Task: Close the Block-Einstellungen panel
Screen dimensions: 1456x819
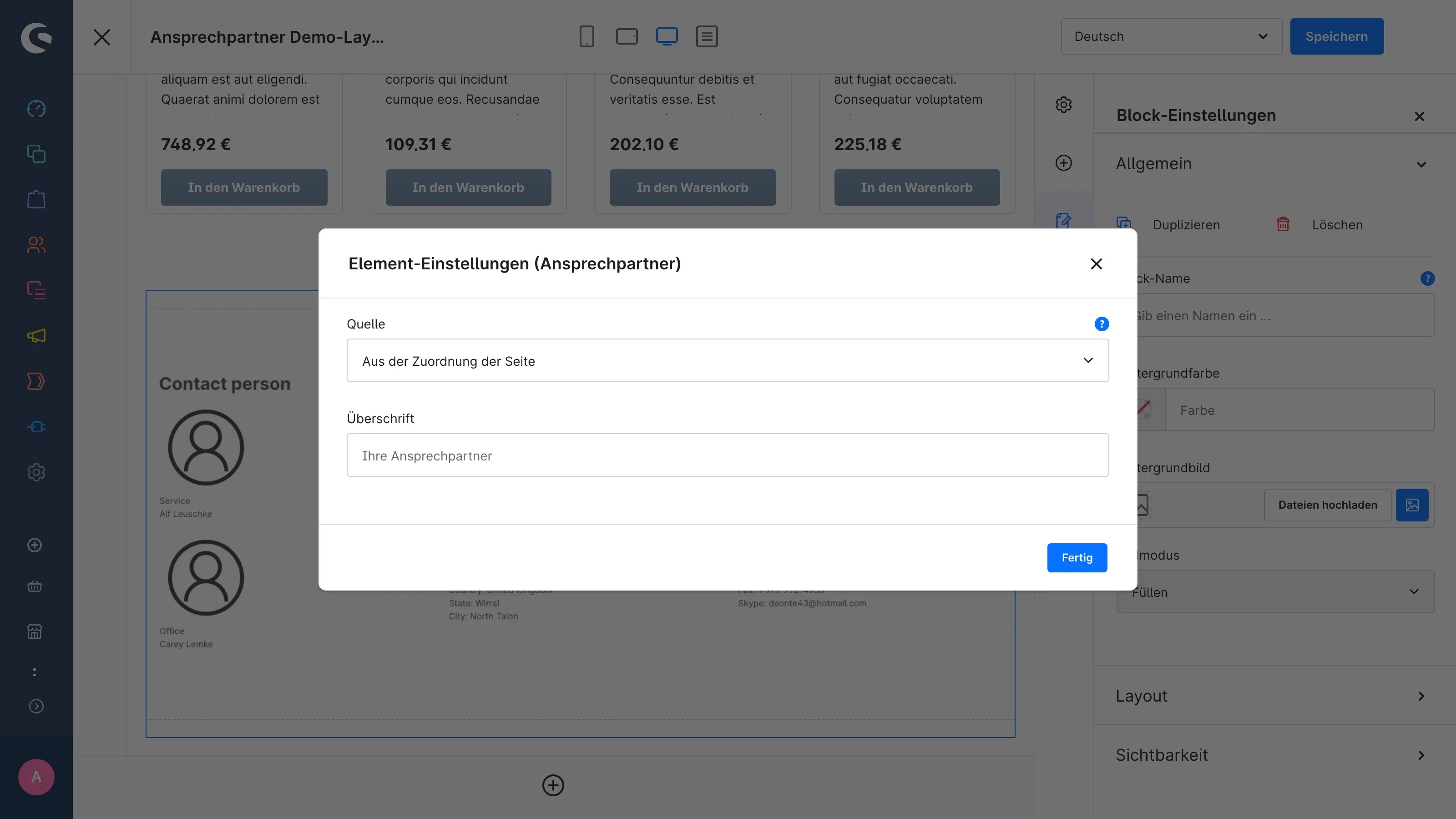Action: coord(1419,116)
